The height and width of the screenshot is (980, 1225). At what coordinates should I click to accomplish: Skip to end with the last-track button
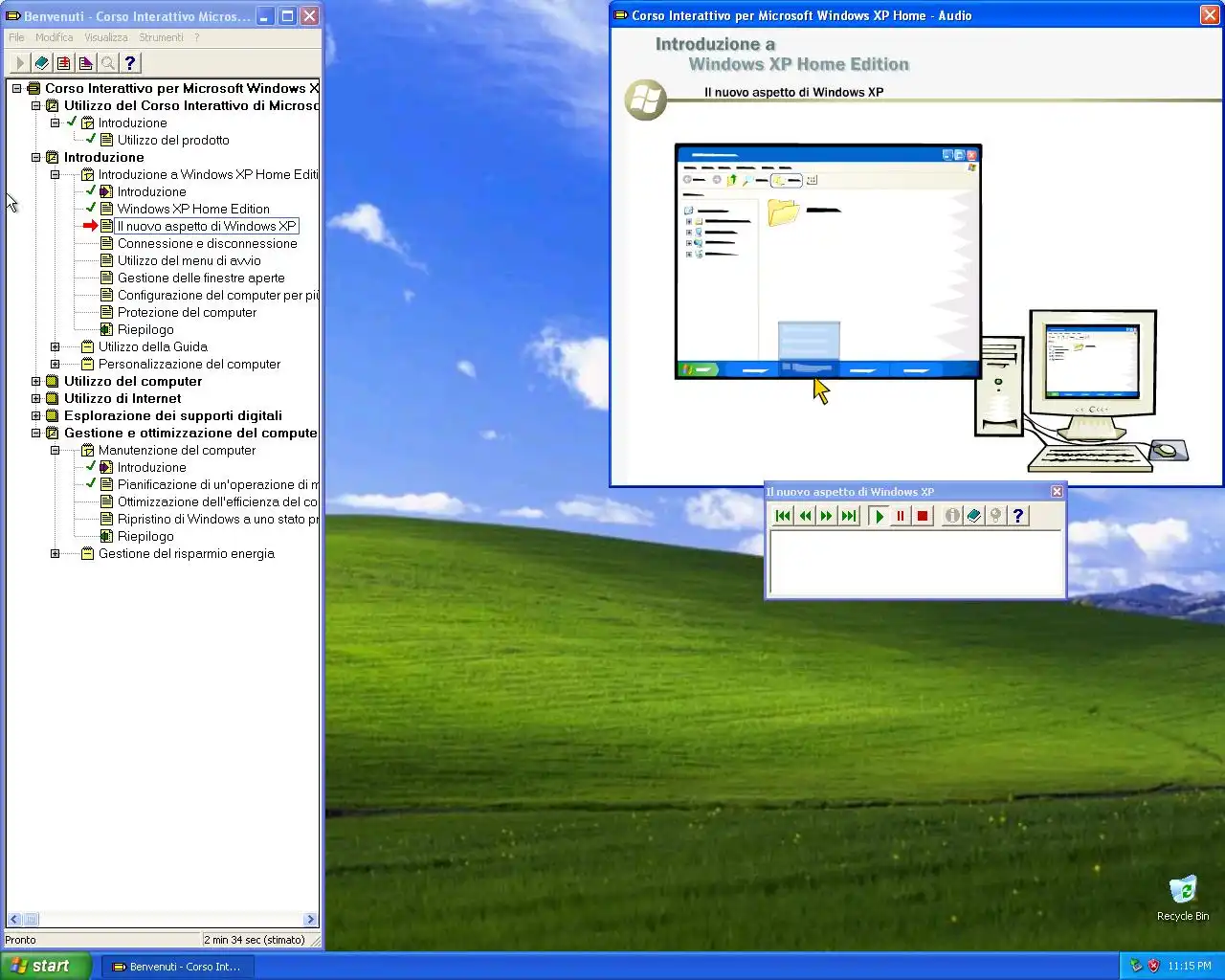pyautogui.click(x=849, y=516)
